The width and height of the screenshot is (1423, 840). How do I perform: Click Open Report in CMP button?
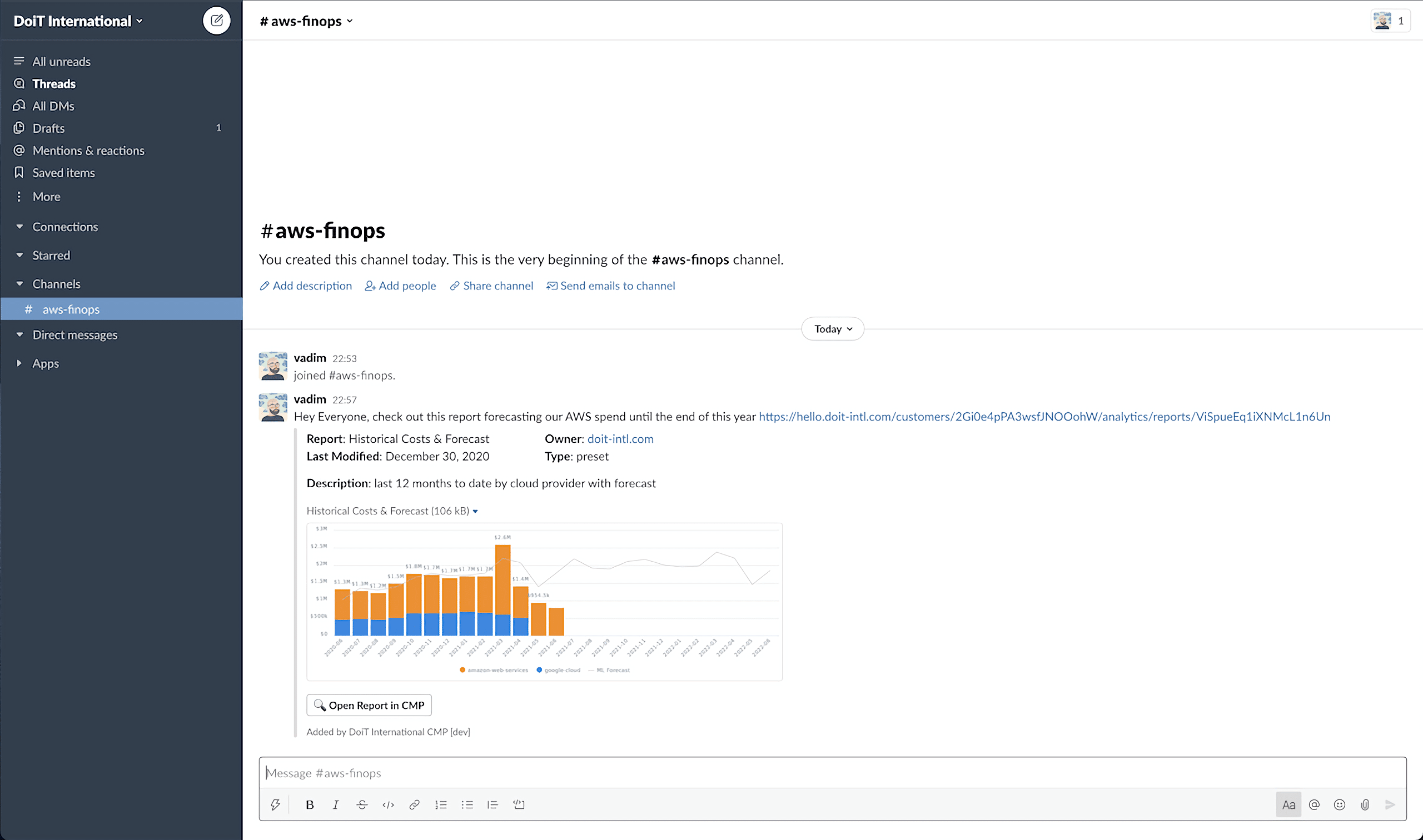pyautogui.click(x=369, y=706)
